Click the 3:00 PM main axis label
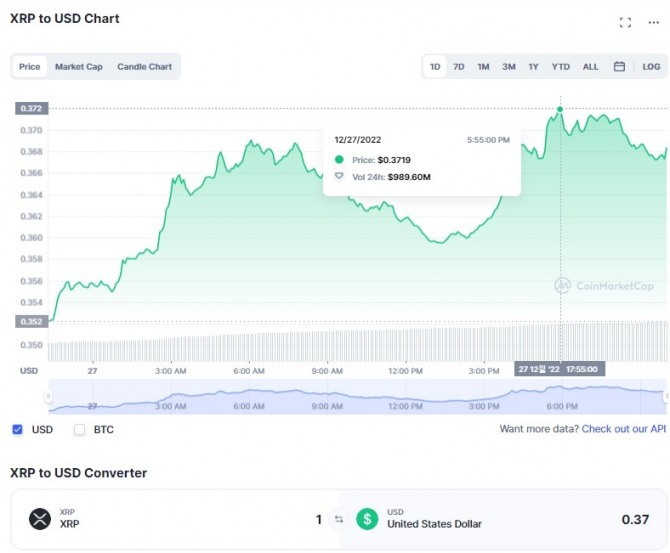670x553 pixels. click(484, 371)
